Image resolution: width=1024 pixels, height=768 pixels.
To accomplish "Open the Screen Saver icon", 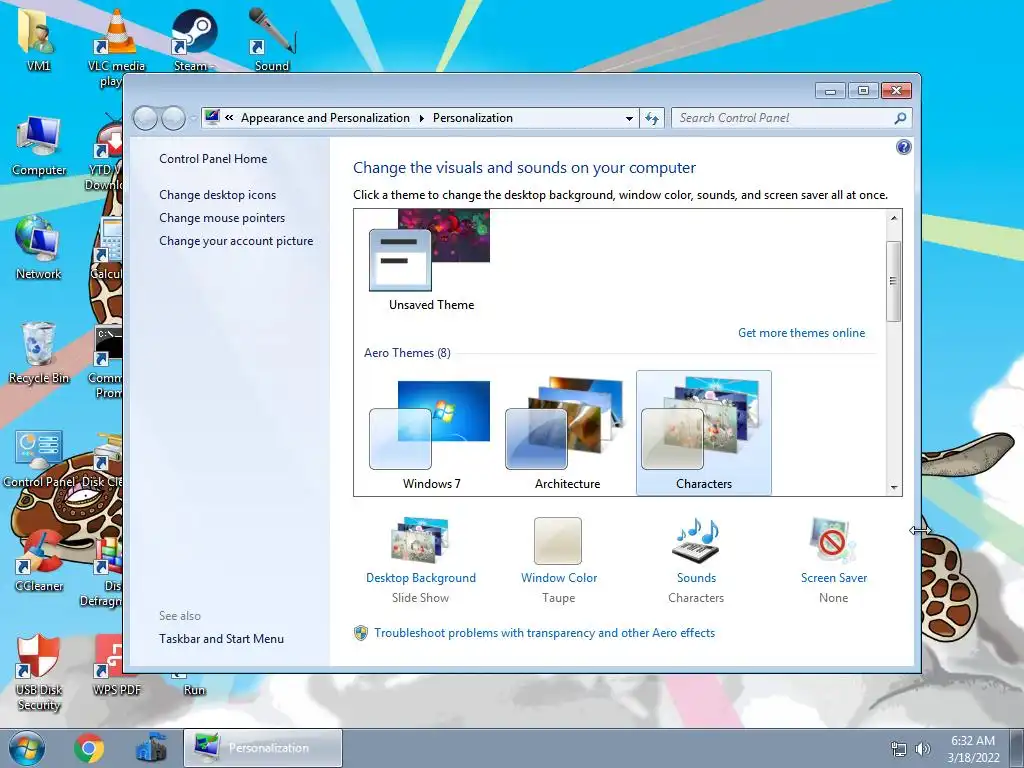I will pyautogui.click(x=833, y=541).
